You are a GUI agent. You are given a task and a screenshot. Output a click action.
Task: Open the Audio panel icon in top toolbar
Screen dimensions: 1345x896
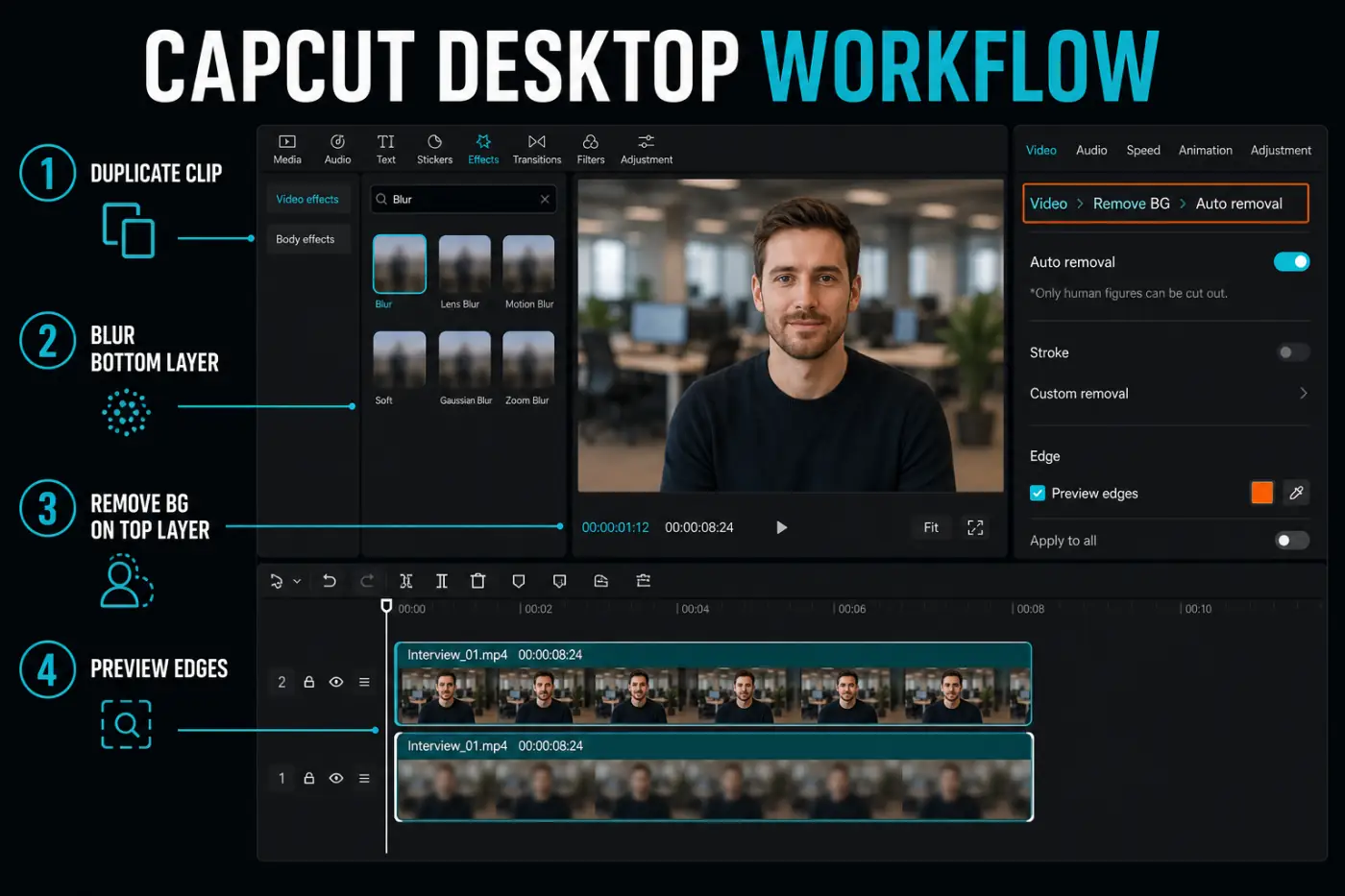[337, 142]
